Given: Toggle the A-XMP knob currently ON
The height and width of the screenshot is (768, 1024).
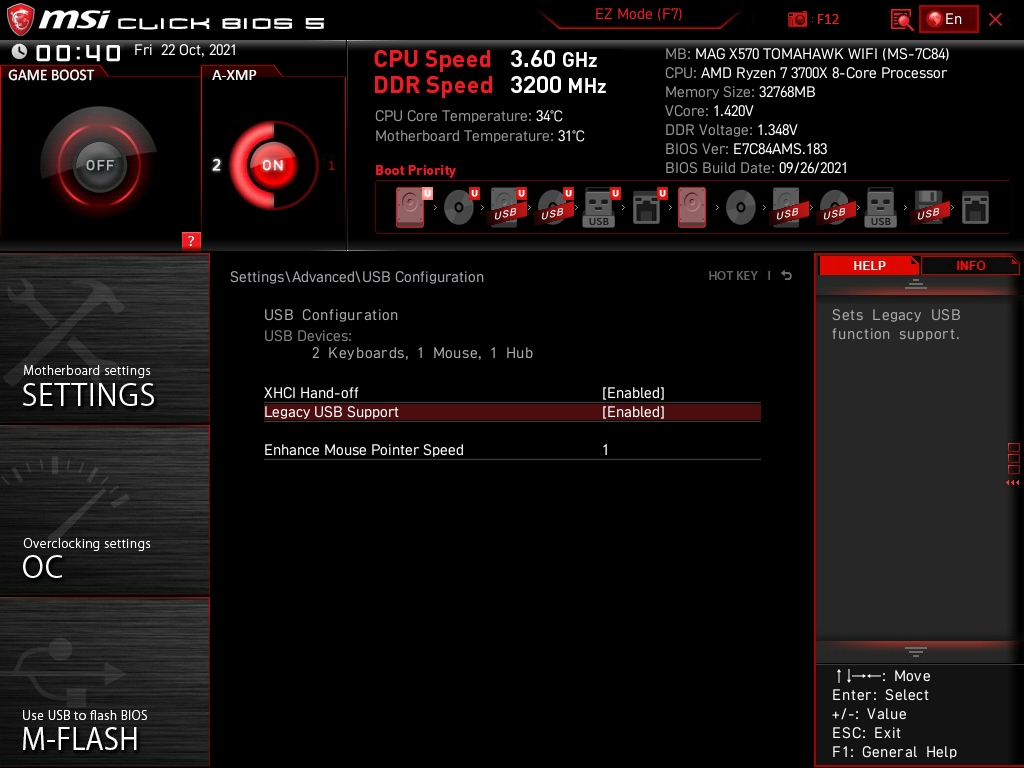Looking at the screenshot, I should [x=272, y=165].
